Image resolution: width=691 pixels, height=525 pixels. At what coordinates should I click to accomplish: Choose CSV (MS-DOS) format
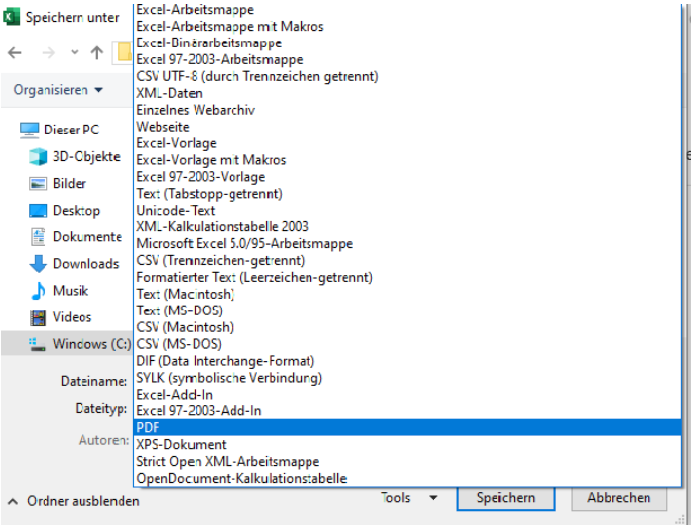(407, 344)
